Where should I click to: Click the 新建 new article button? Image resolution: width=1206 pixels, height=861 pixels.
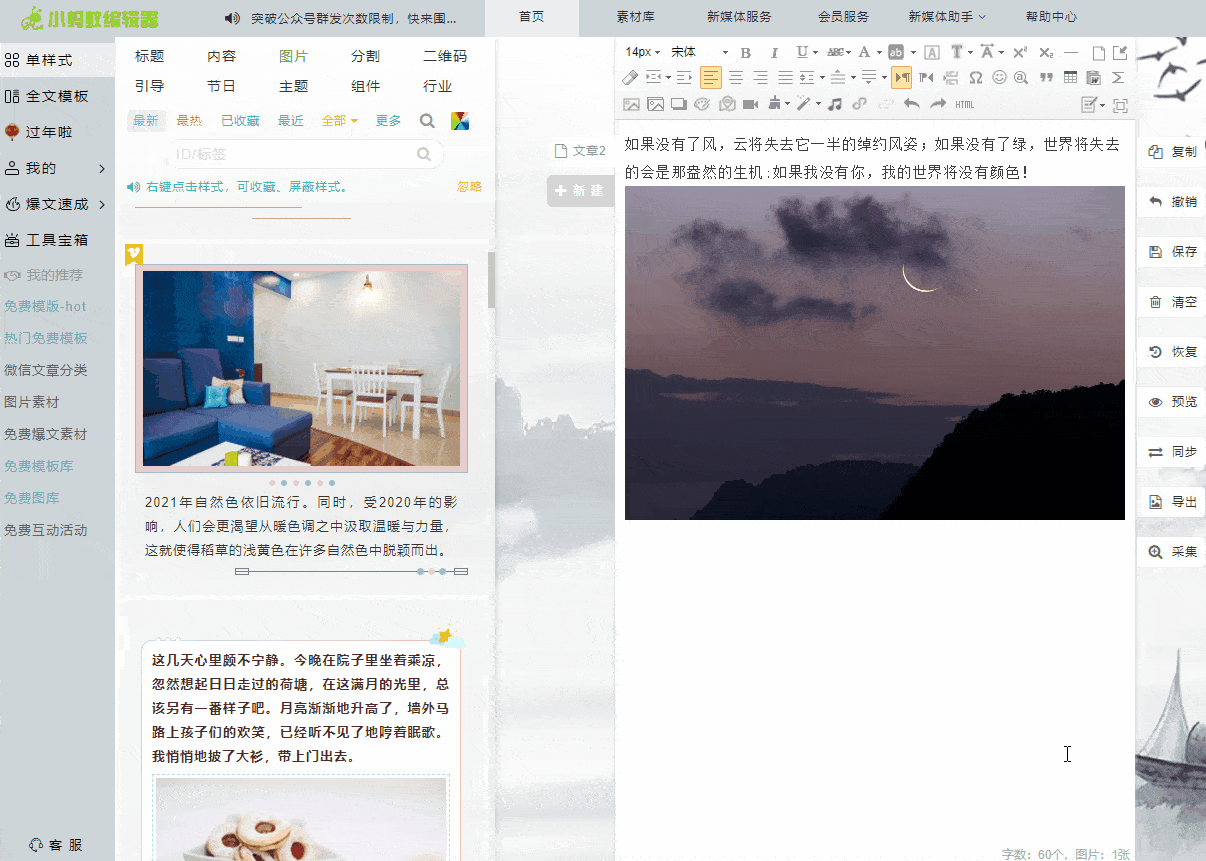(580, 191)
